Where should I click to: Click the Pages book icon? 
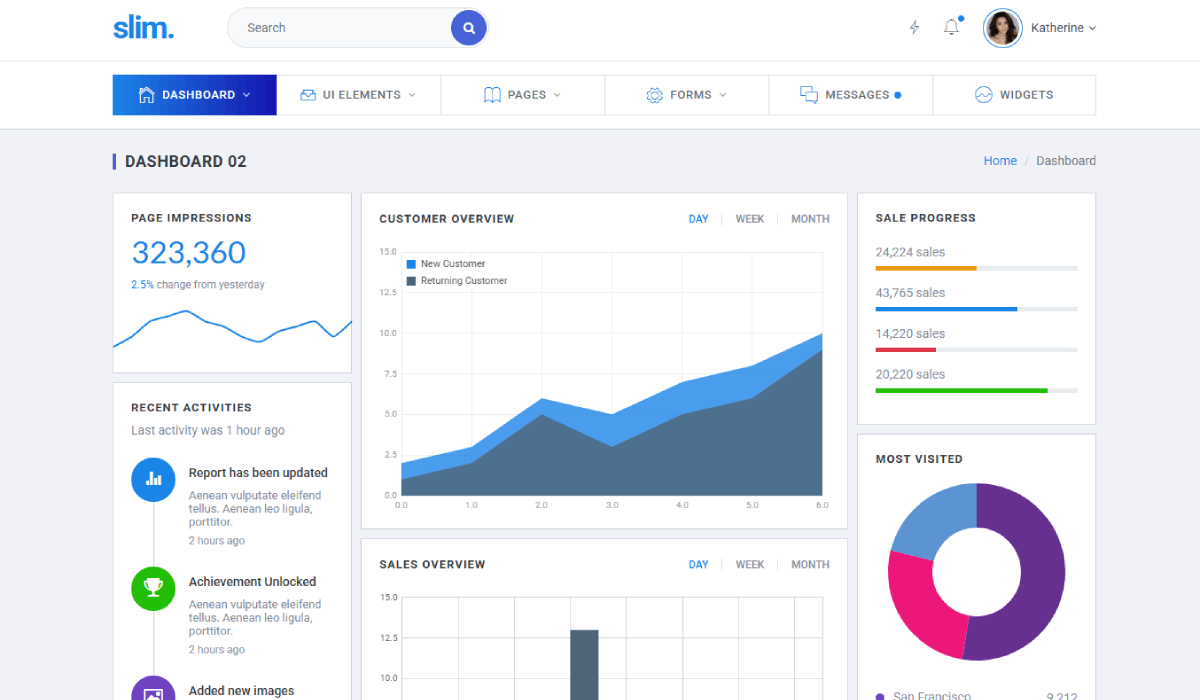492,95
